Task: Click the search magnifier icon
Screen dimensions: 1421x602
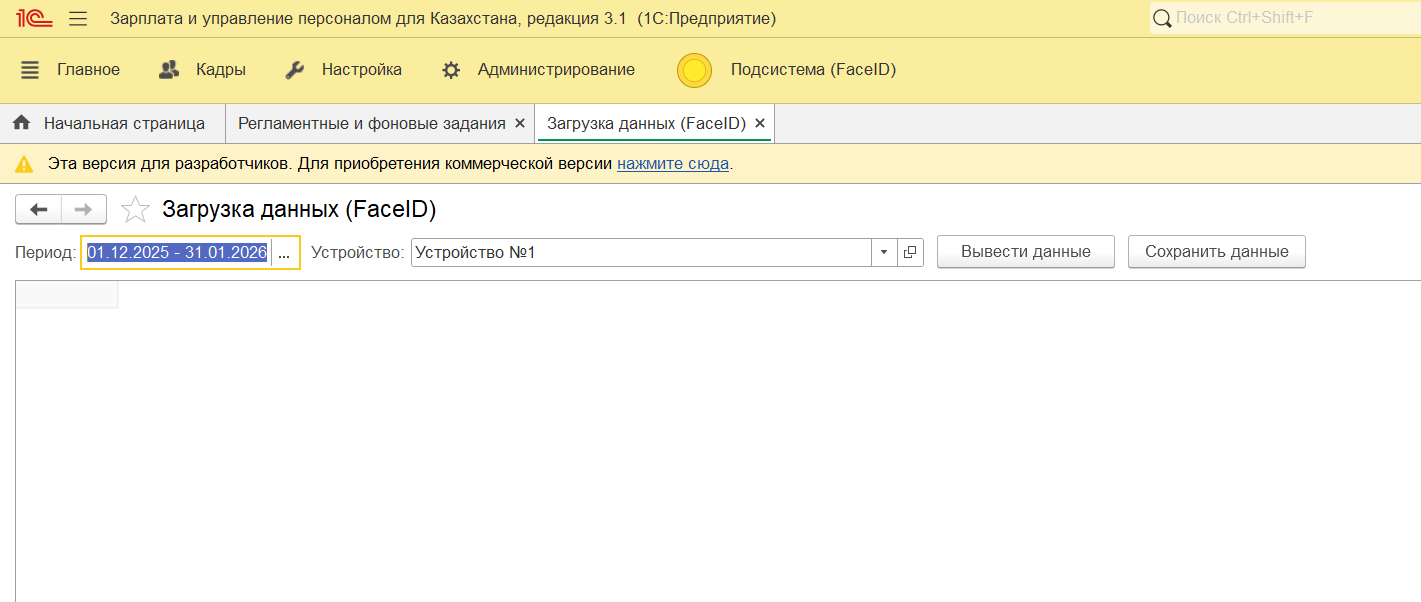Action: tap(1162, 18)
